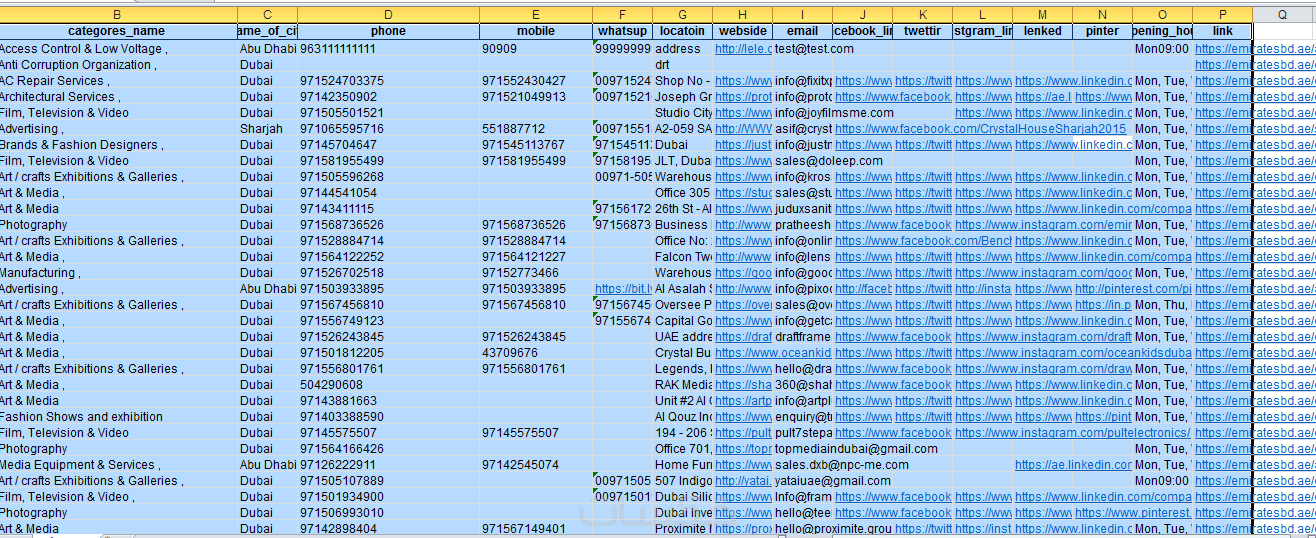Click the webside header cell
This screenshot has height=538, width=1316.
(742, 31)
